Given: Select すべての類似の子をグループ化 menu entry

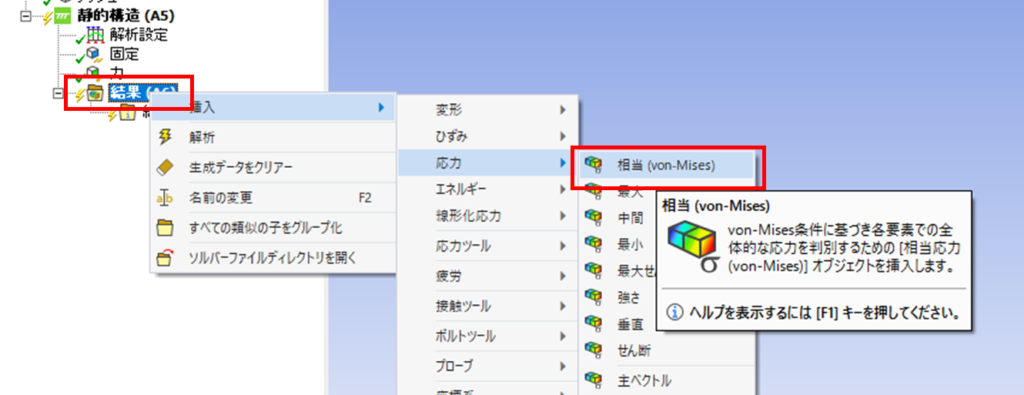Looking at the screenshot, I should click(272, 228).
